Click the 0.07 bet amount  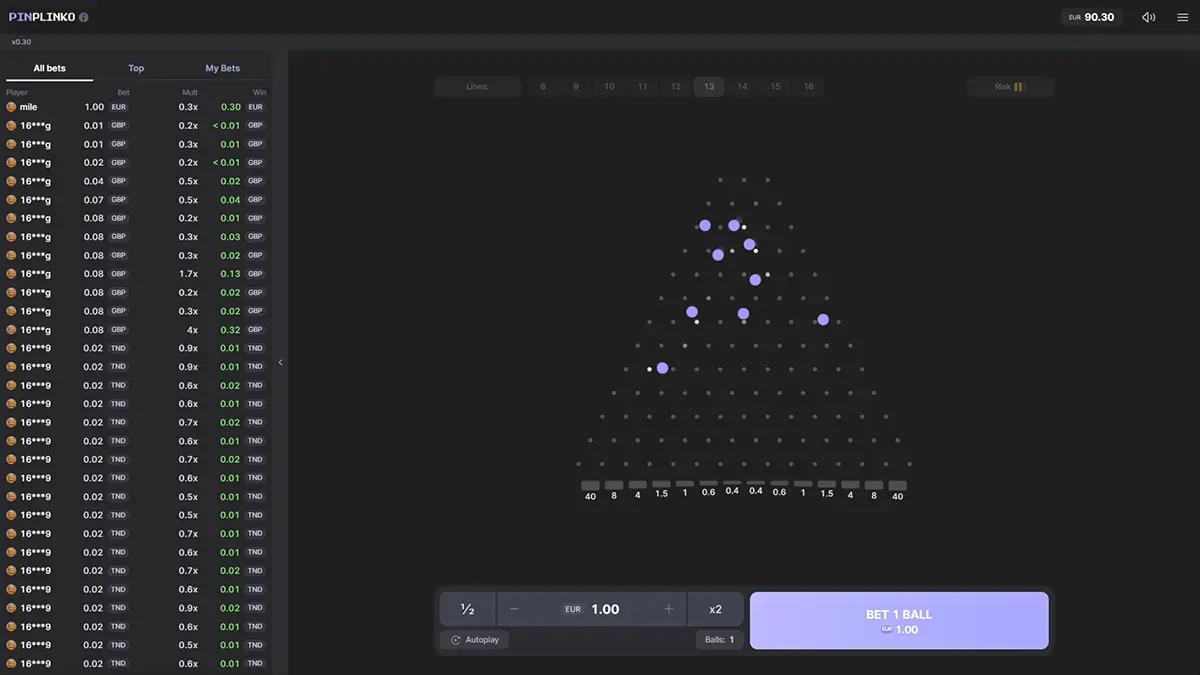click(93, 200)
